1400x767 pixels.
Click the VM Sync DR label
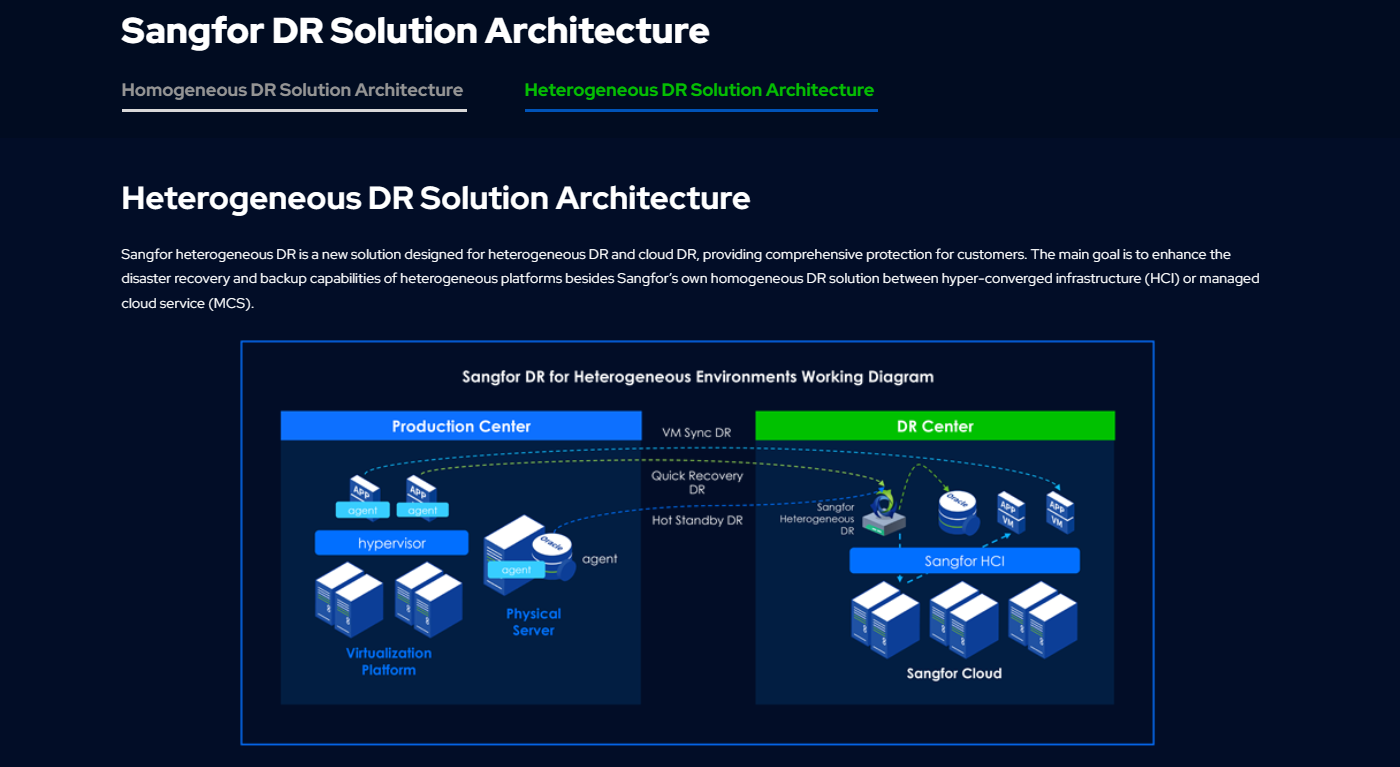click(x=696, y=433)
